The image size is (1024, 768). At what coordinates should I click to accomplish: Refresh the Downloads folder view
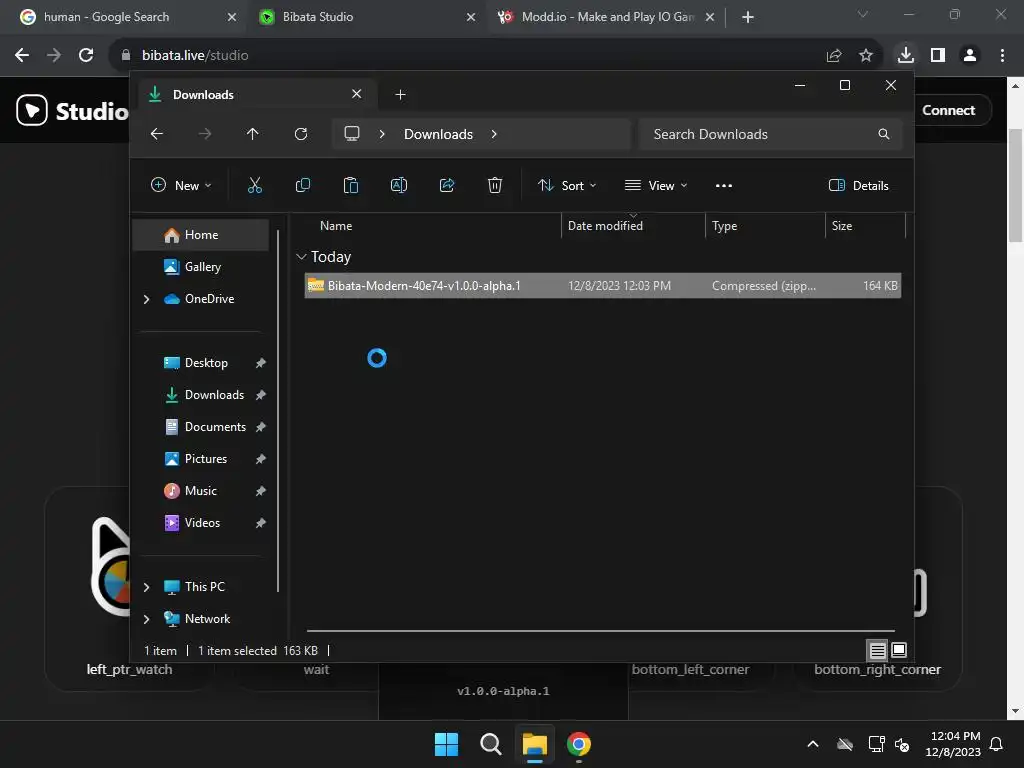tap(300, 134)
